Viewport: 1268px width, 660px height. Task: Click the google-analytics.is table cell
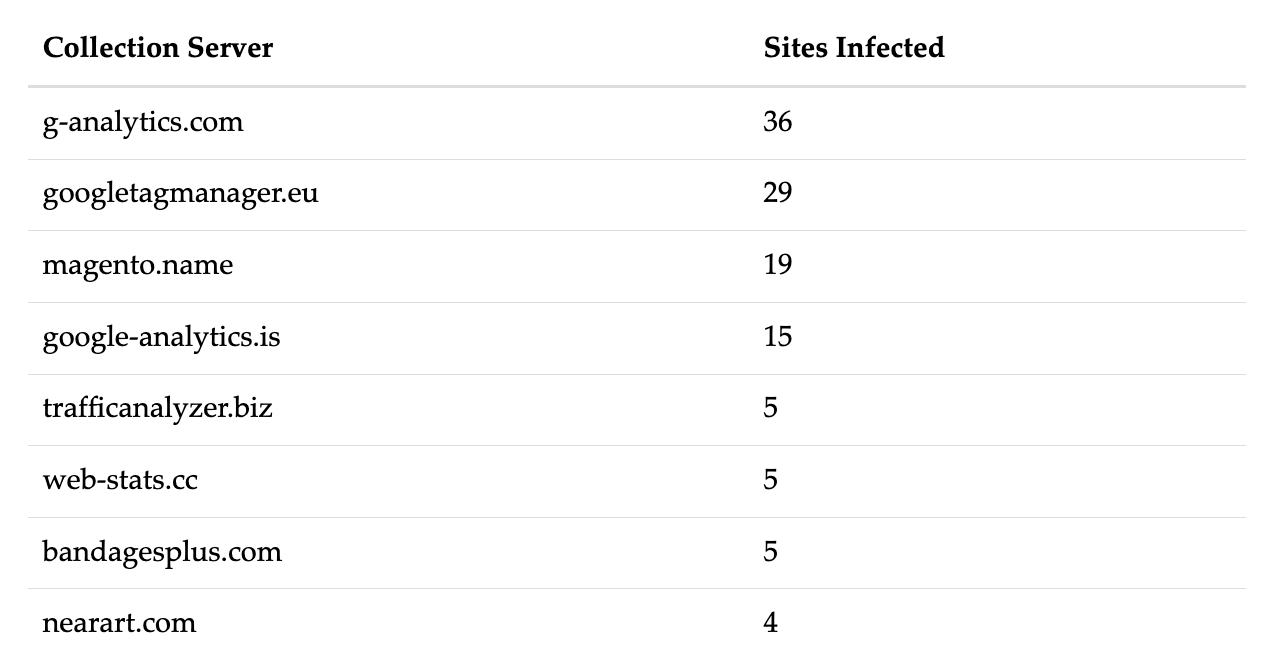pos(161,337)
